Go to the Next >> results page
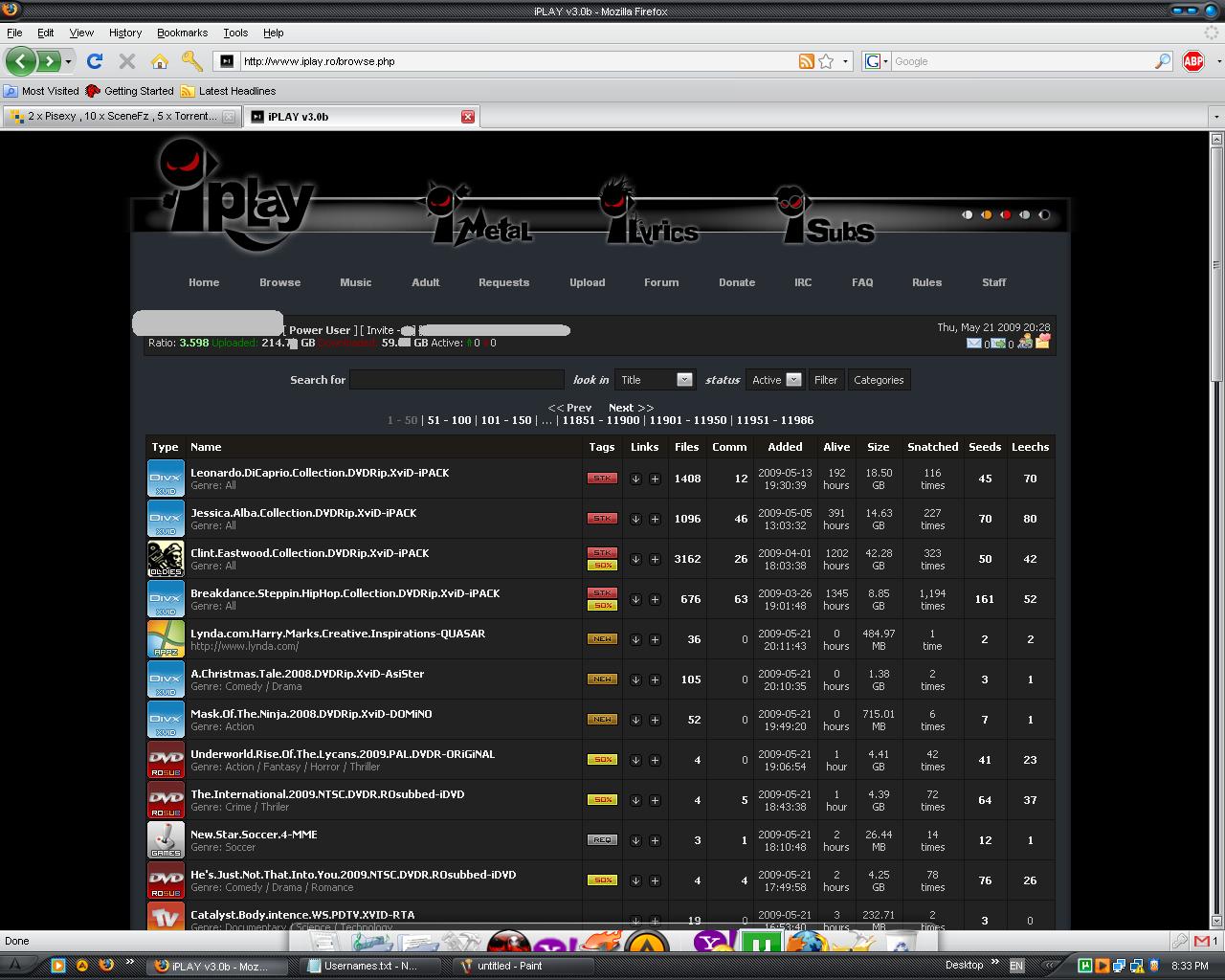This screenshot has height=980, width=1225. (x=631, y=408)
